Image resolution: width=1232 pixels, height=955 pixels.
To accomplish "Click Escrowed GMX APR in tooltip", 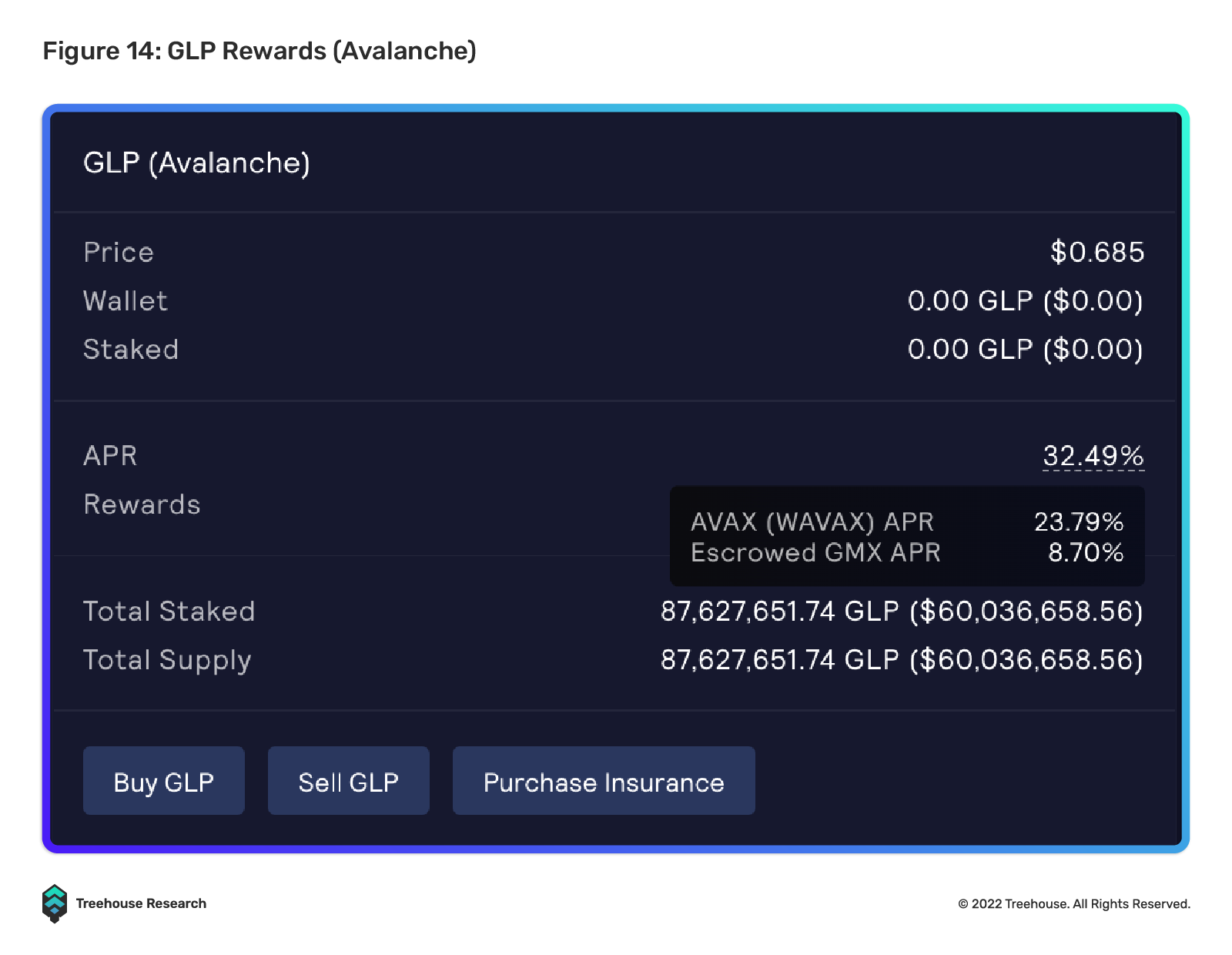I will (x=816, y=553).
